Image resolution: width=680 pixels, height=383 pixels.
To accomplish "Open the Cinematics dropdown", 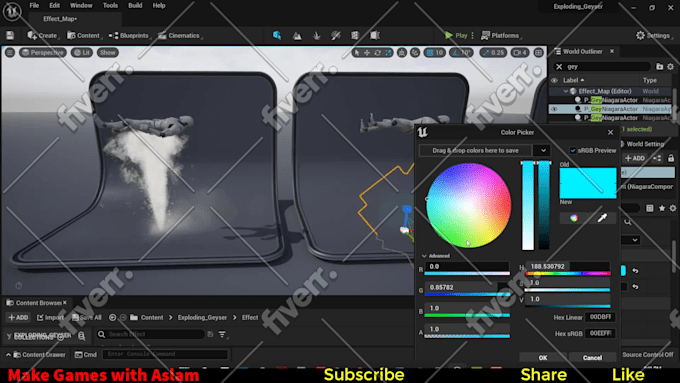I will click(x=180, y=36).
